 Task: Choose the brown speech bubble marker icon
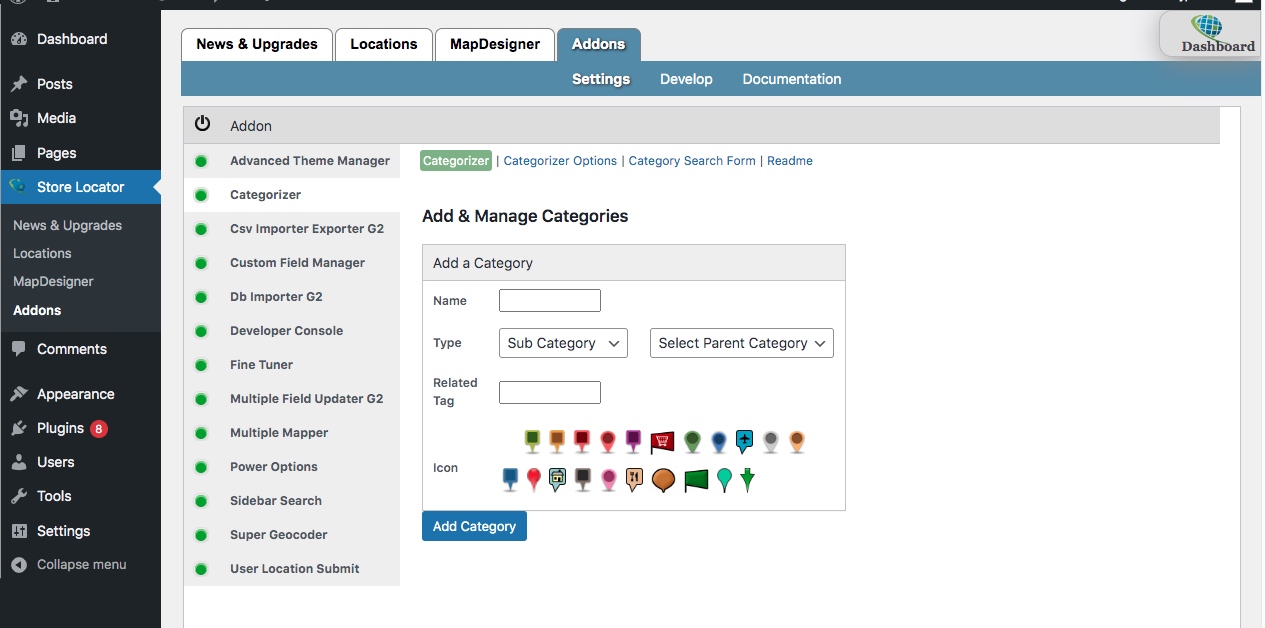click(x=663, y=481)
